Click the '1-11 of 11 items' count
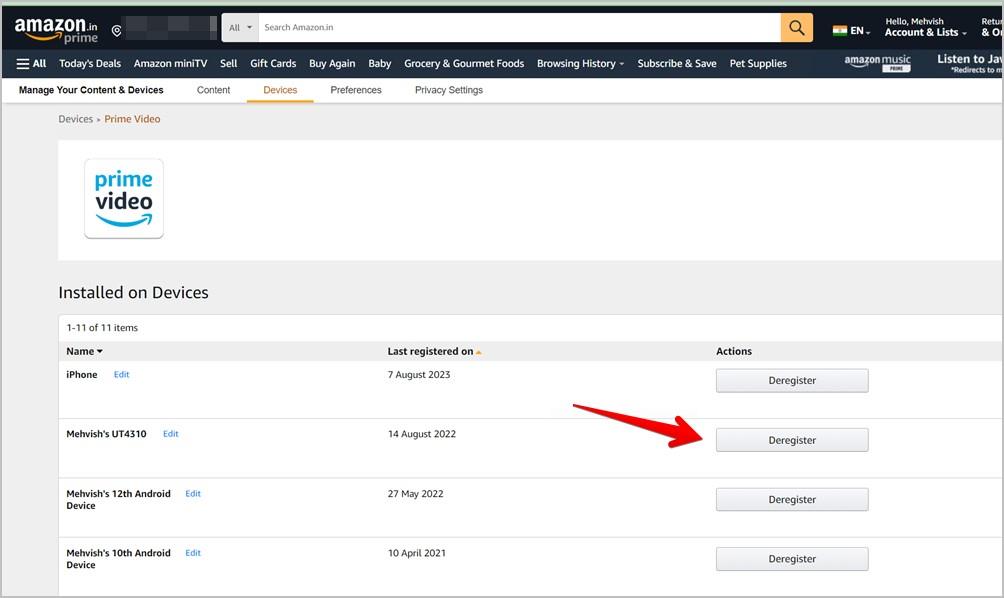Image resolution: width=1004 pixels, height=598 pixels. click(102, 327)
